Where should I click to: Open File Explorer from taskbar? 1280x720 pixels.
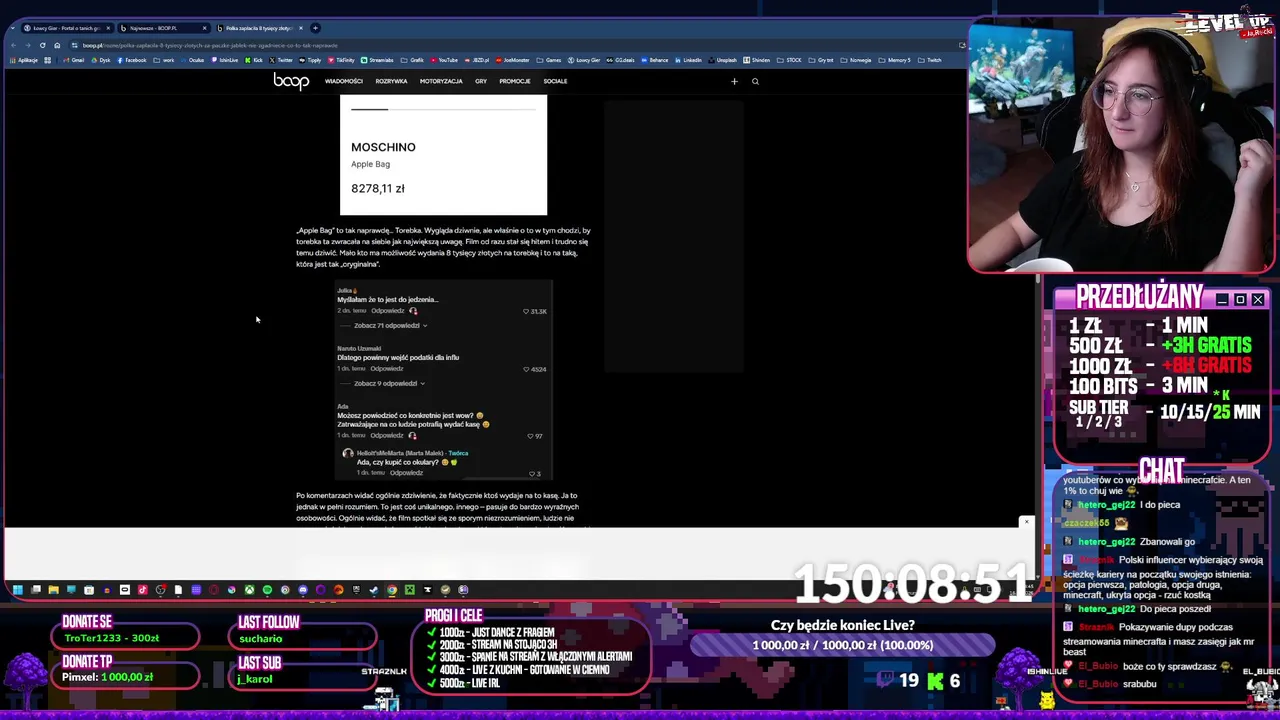pos(53,590)
